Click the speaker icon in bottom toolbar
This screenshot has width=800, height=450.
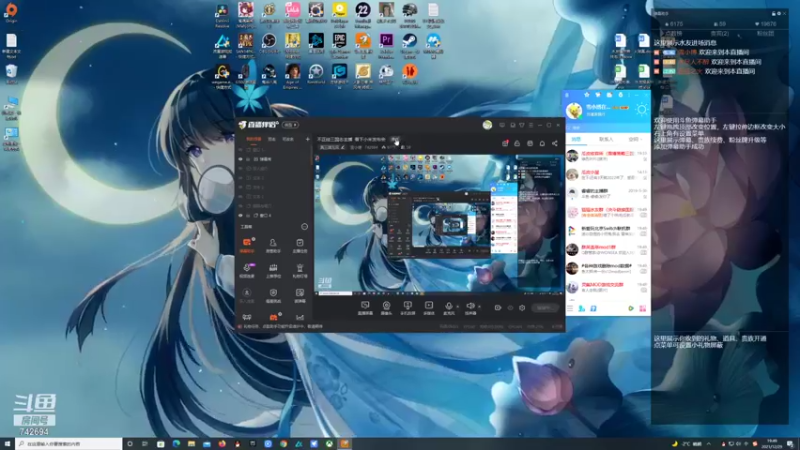[x=470, y=307]
